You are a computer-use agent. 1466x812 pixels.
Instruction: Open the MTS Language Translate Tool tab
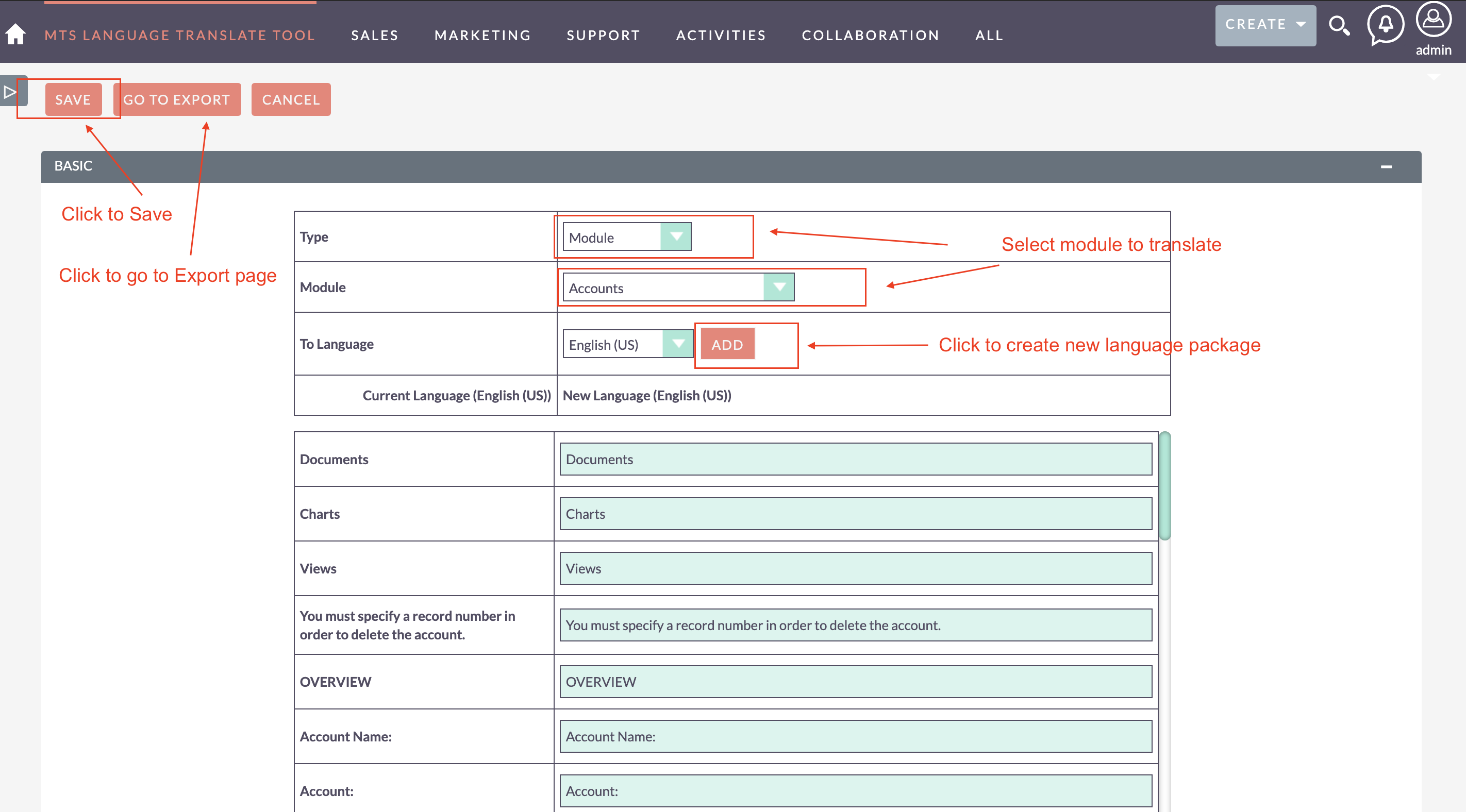coord(180,35)
